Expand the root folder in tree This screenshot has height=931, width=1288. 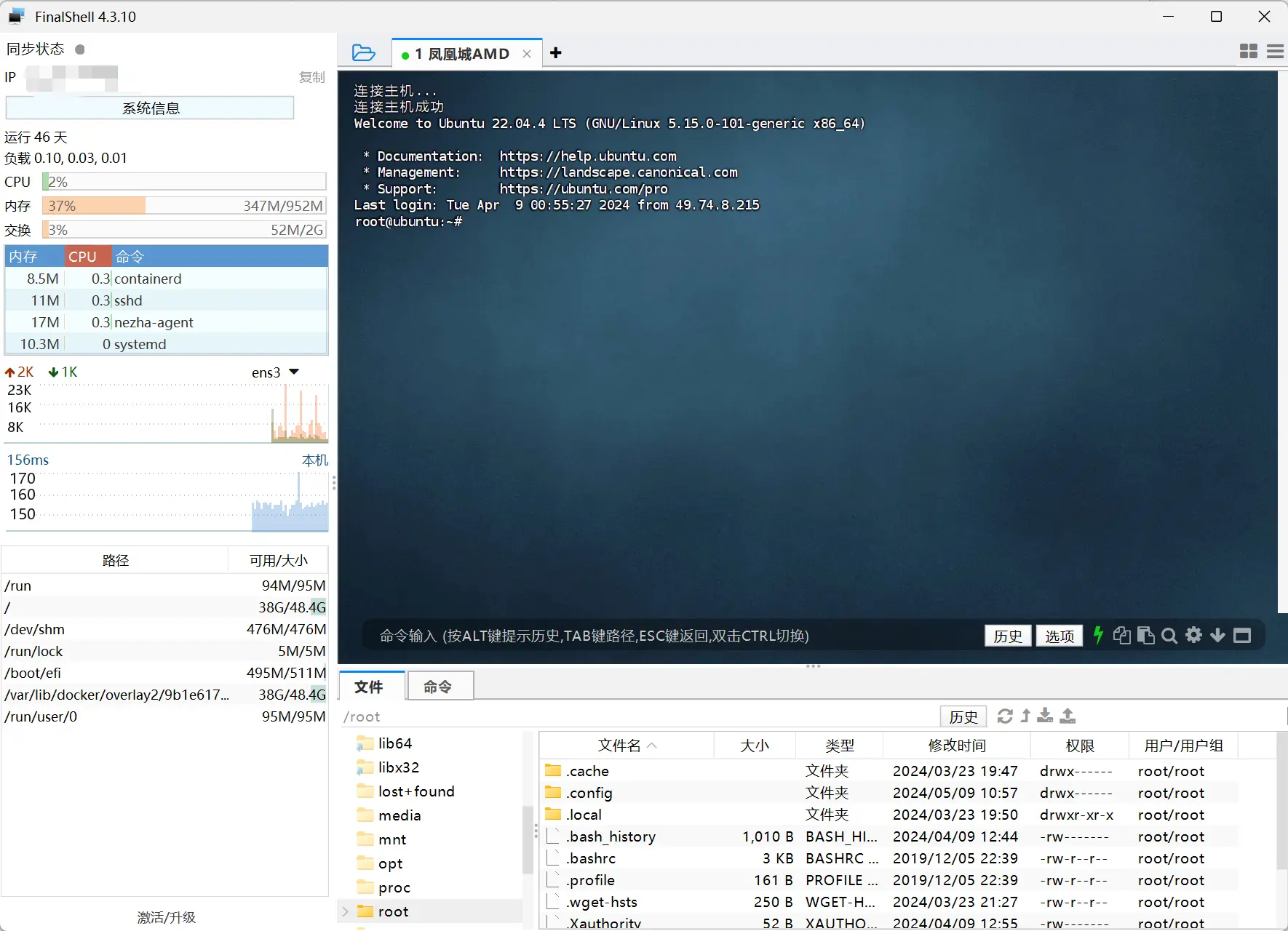pos(346,911)
